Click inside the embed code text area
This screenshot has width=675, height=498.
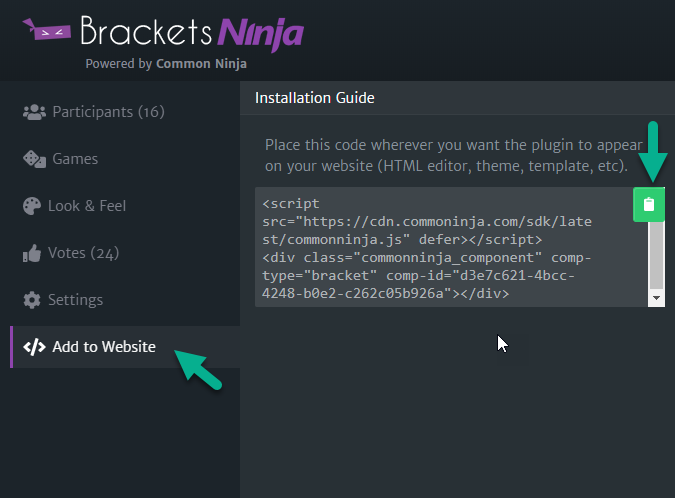[451, 247]
